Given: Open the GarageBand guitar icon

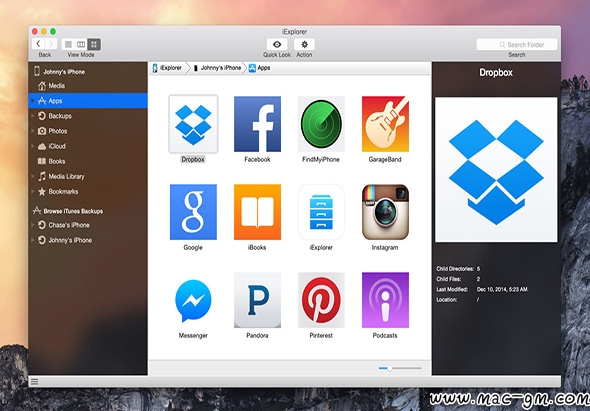Looking at the screenshot, I should 385,124.
